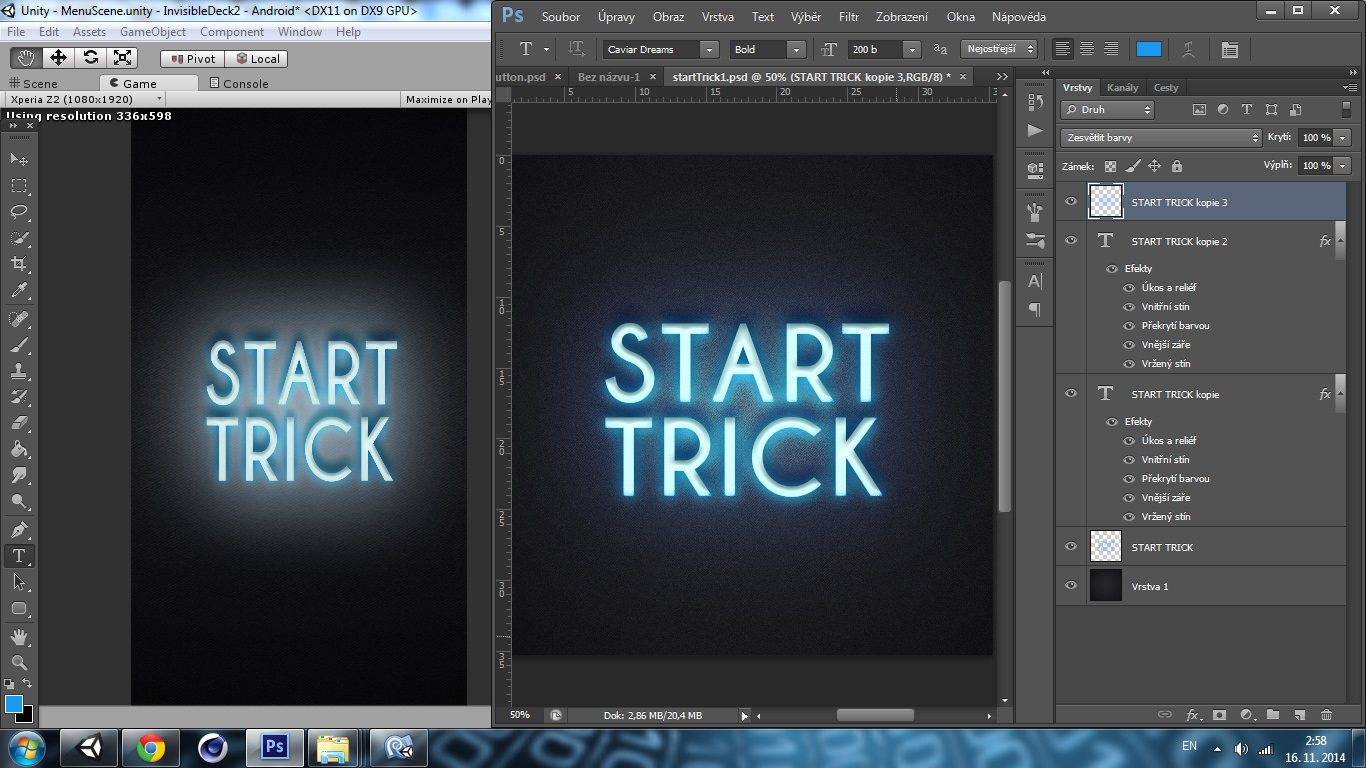Click the Local button in Unity

click(256, 59)
